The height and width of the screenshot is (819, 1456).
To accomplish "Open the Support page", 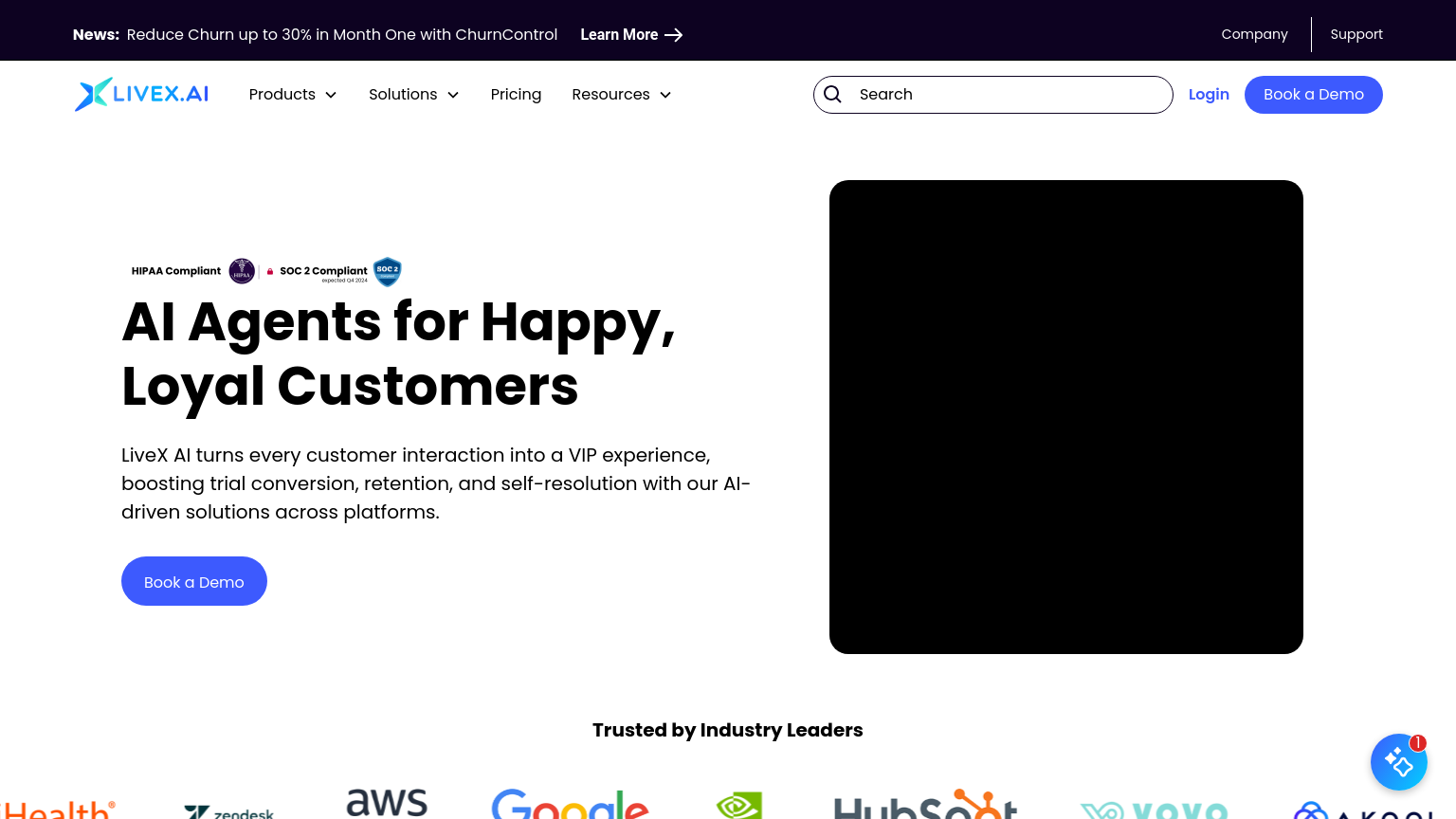I will 1356,34.
